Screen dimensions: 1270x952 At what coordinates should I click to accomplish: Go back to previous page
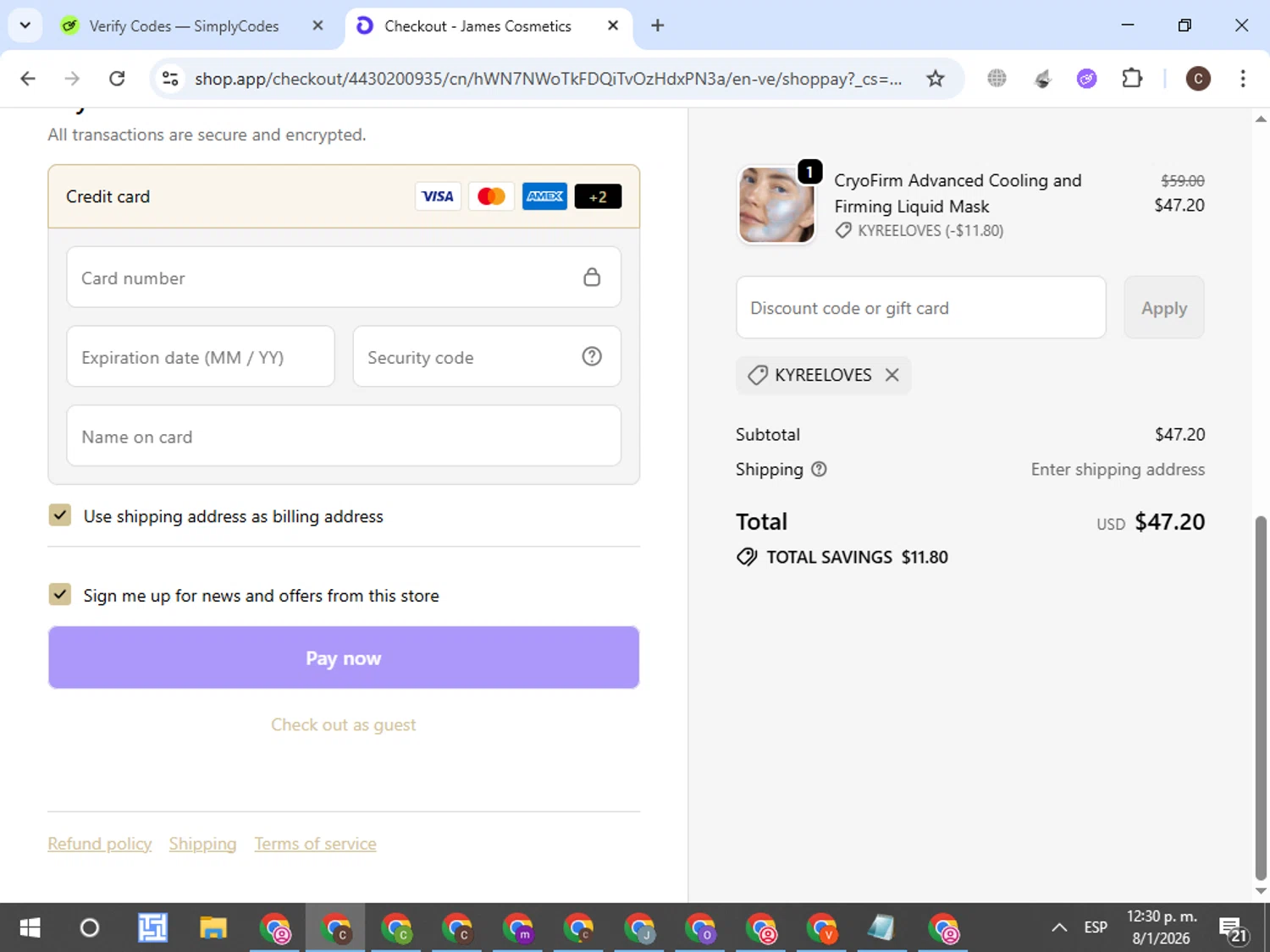tap(28, 79)
